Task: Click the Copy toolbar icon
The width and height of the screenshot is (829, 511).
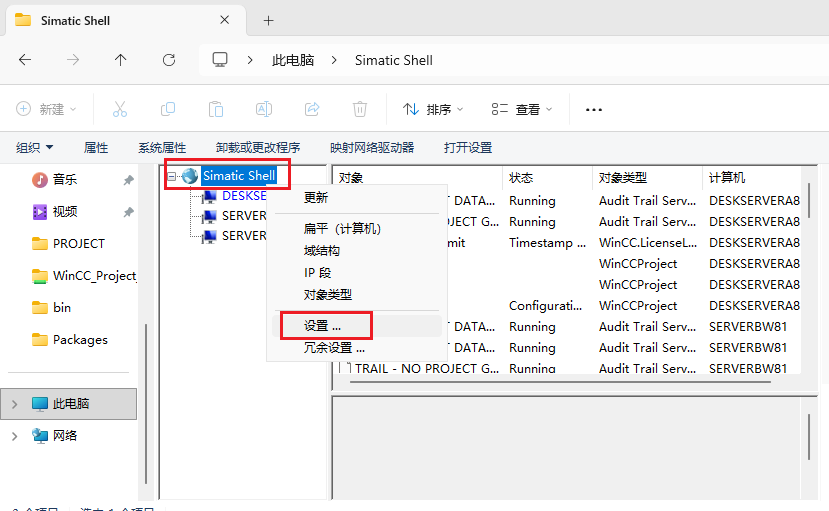Action: (x=168, y=109)
